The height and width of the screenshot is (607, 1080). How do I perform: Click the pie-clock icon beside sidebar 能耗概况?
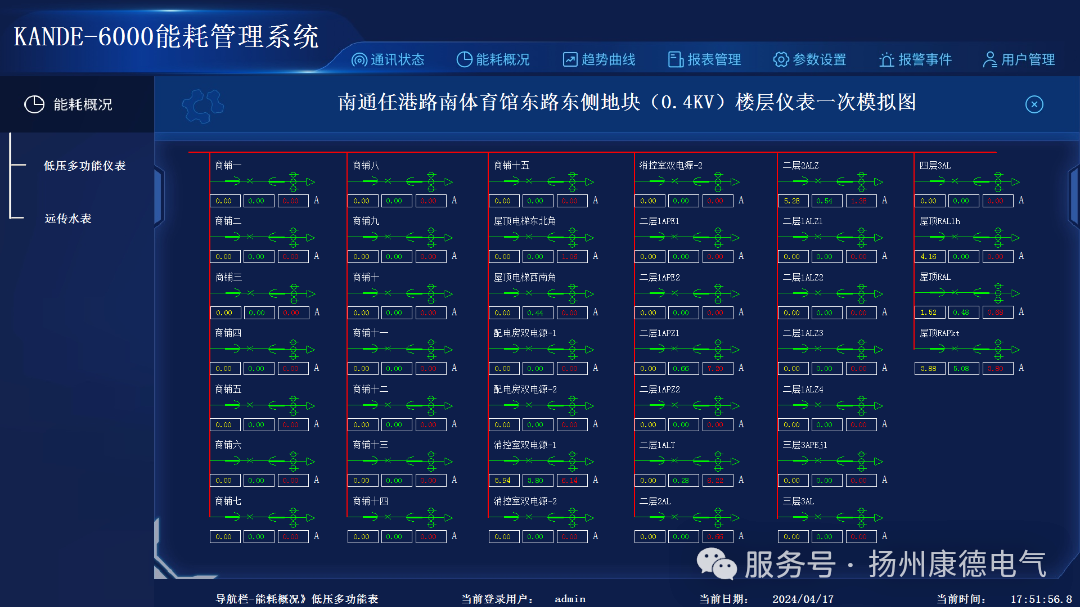tap(34, 104)
